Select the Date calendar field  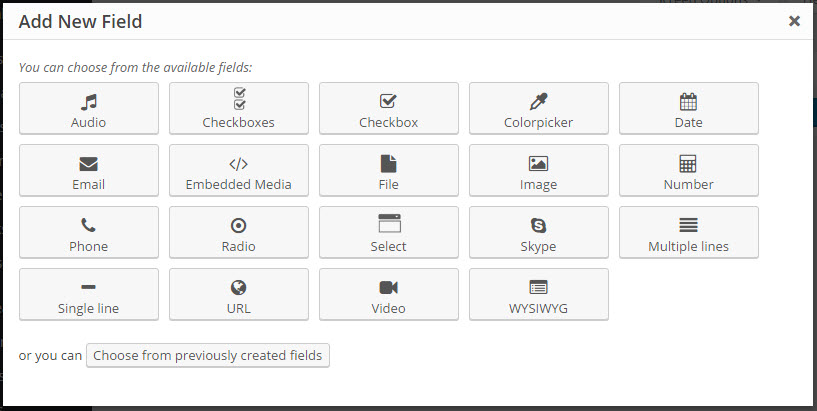click(688, 109)
